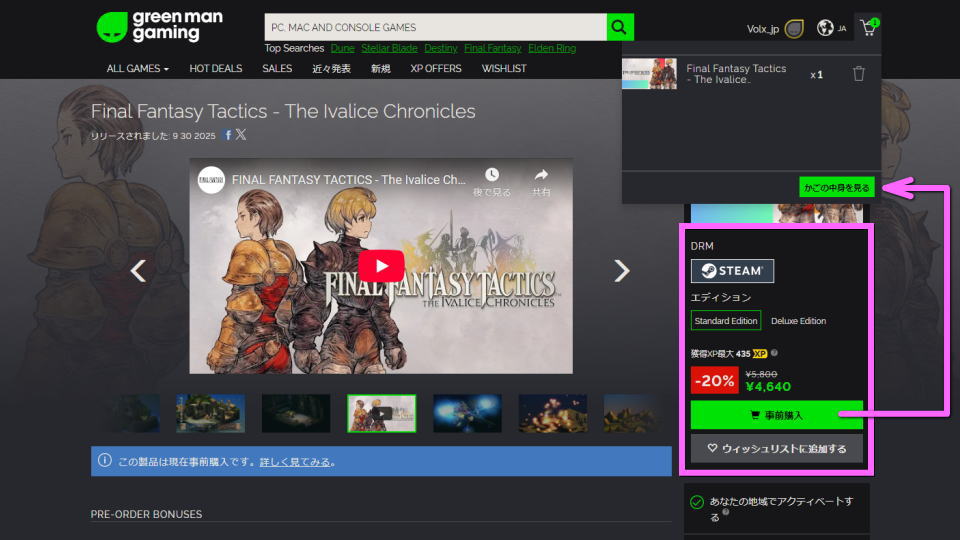Viewport: 960px width, 540px height.
Task: Click ウィッシュリストに追加する button
Action: 776,448
